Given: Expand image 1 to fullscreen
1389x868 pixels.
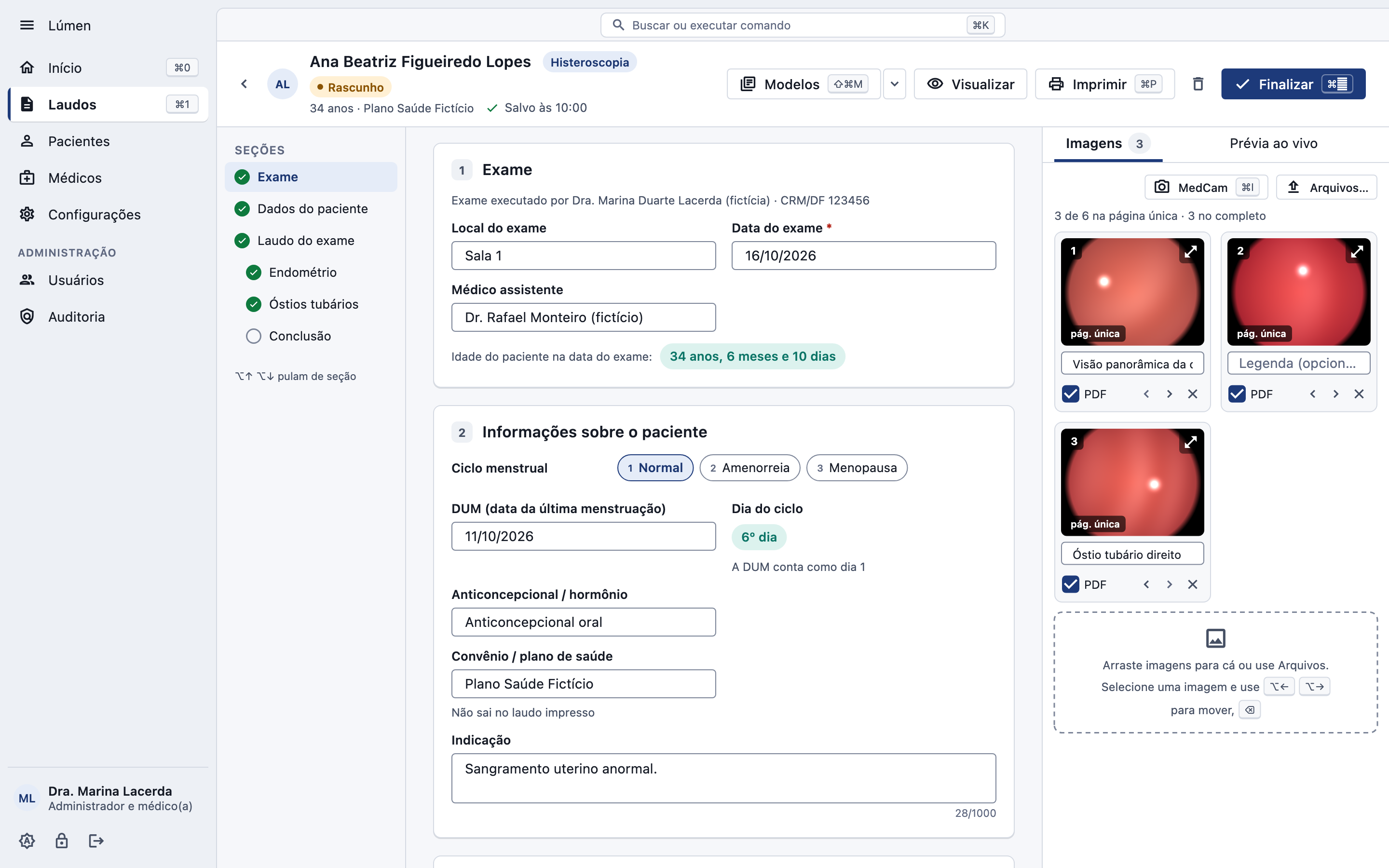Looking at the screenshot, I should 1190,251.
